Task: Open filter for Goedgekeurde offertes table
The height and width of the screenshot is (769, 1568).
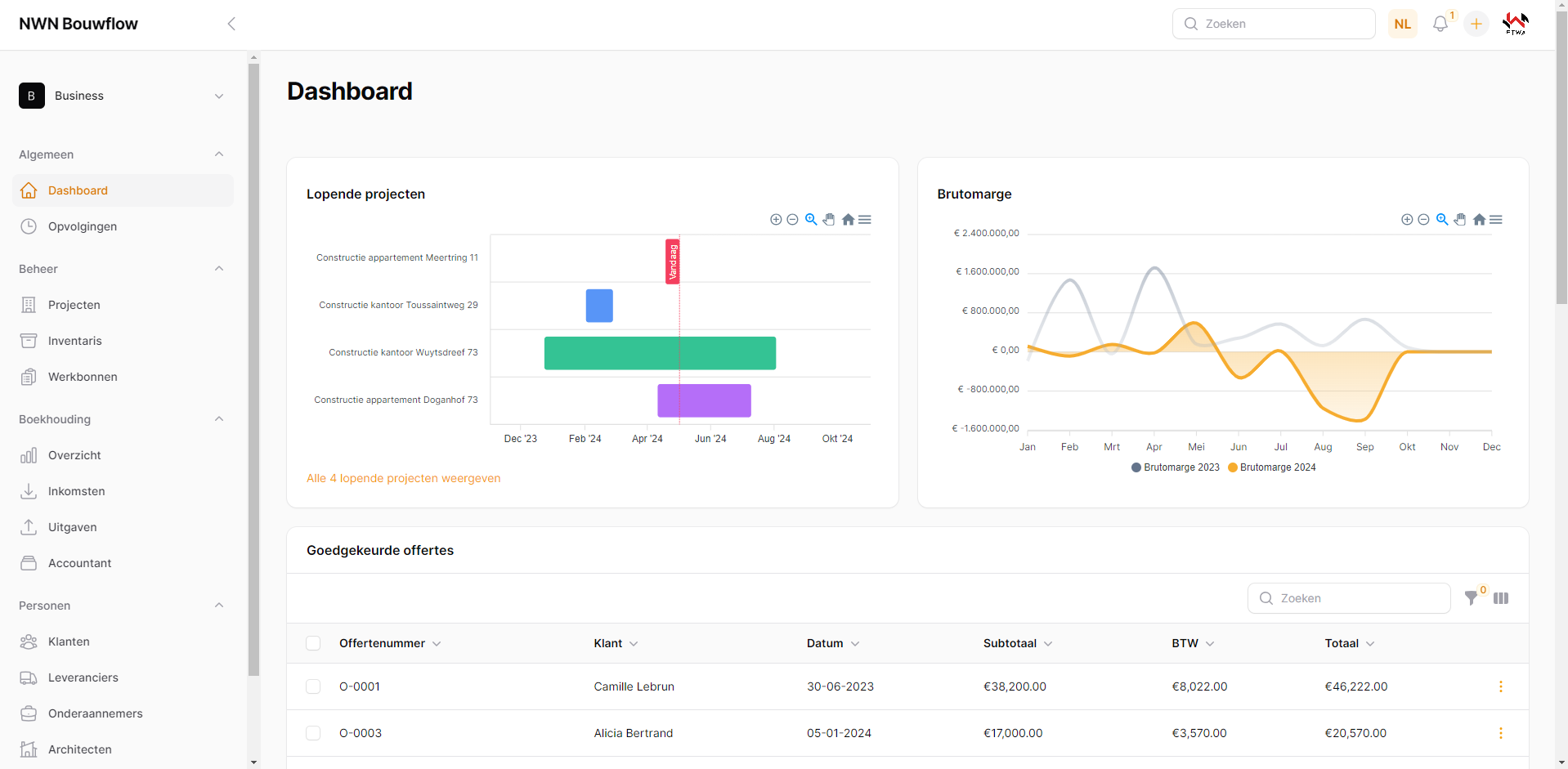Action: click(x=1471, y=598)
